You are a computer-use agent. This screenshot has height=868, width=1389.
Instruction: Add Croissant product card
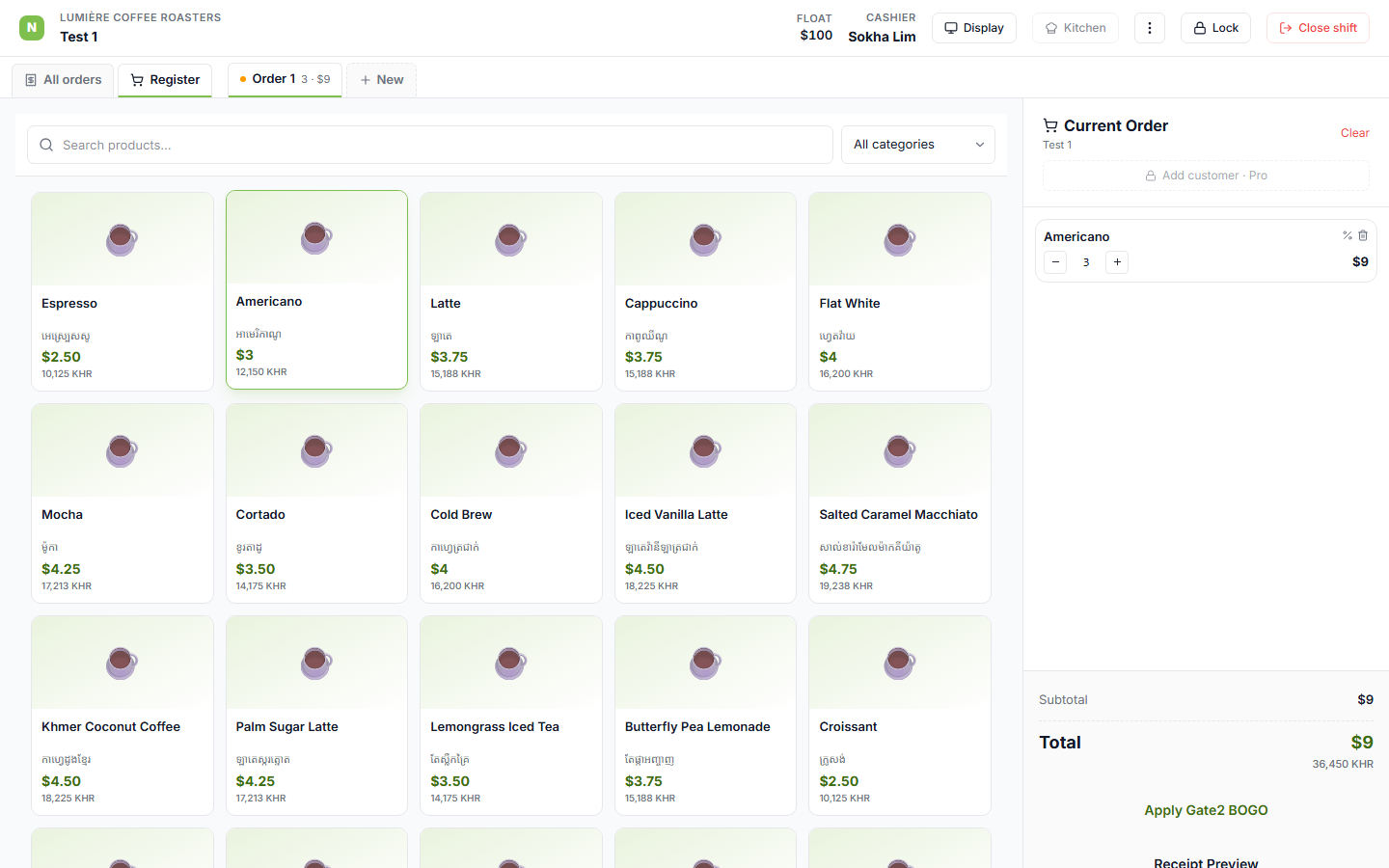coord(900,716)
